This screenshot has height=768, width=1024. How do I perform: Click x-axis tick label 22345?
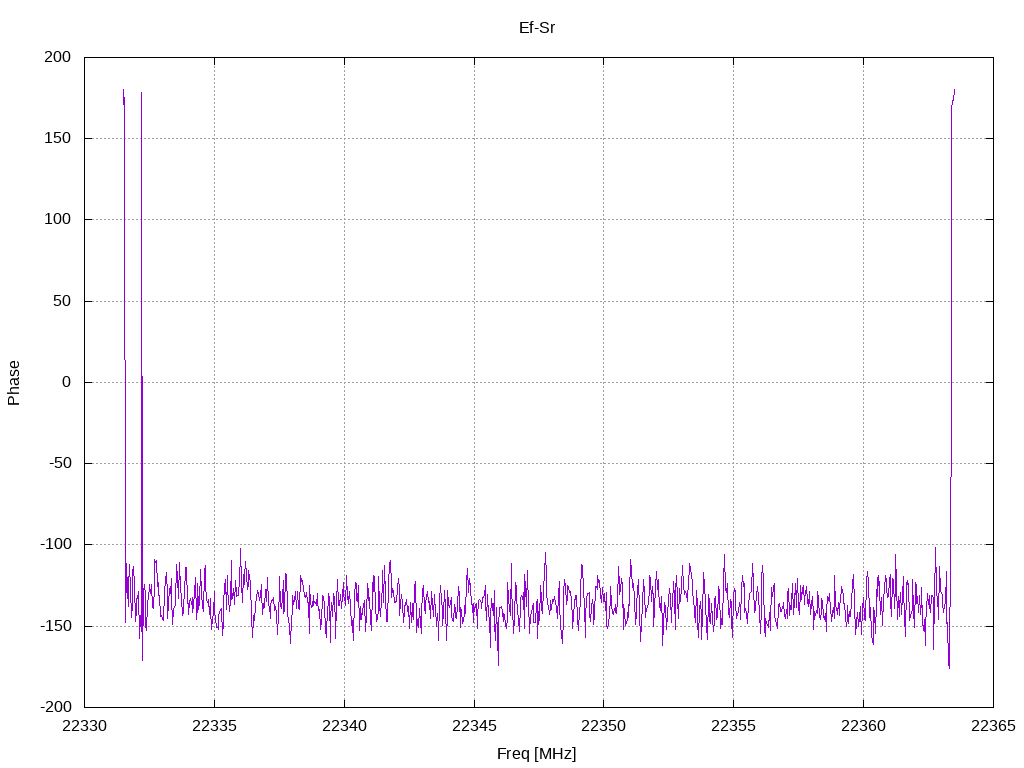[474, 726]
